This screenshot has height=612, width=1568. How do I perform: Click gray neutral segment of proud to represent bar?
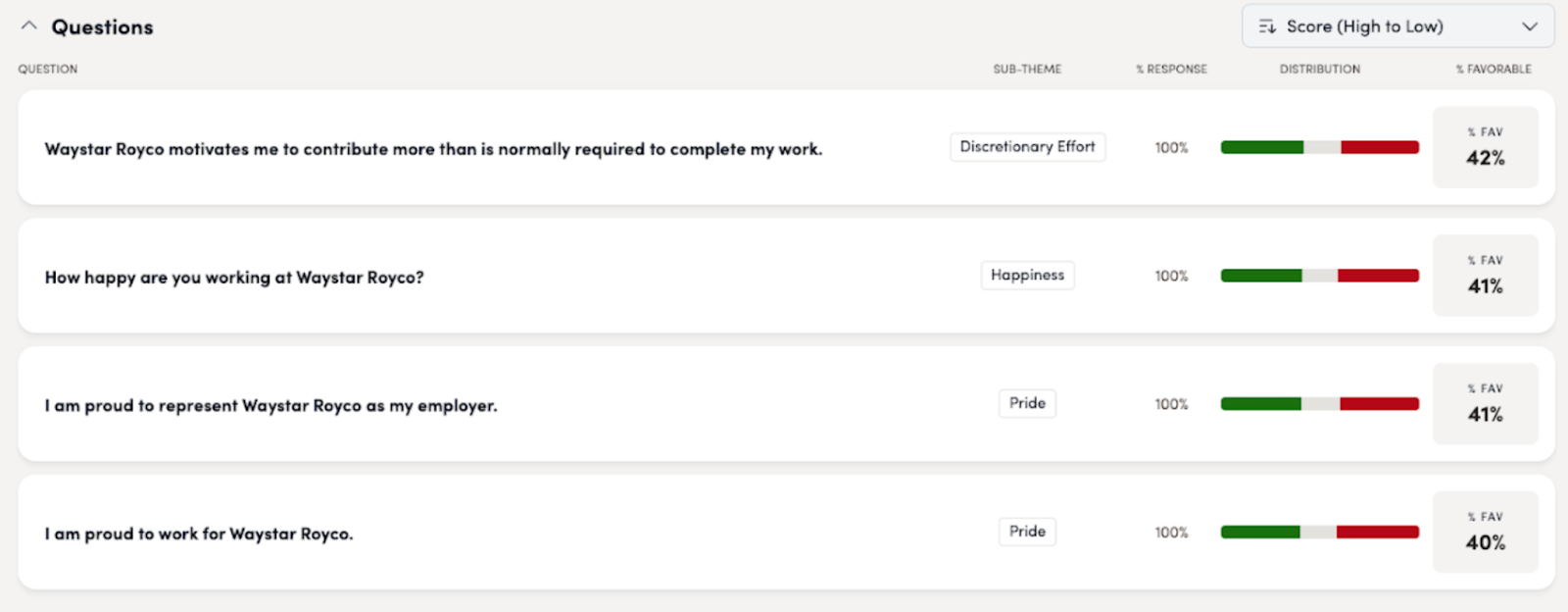tap(1320, 404)
